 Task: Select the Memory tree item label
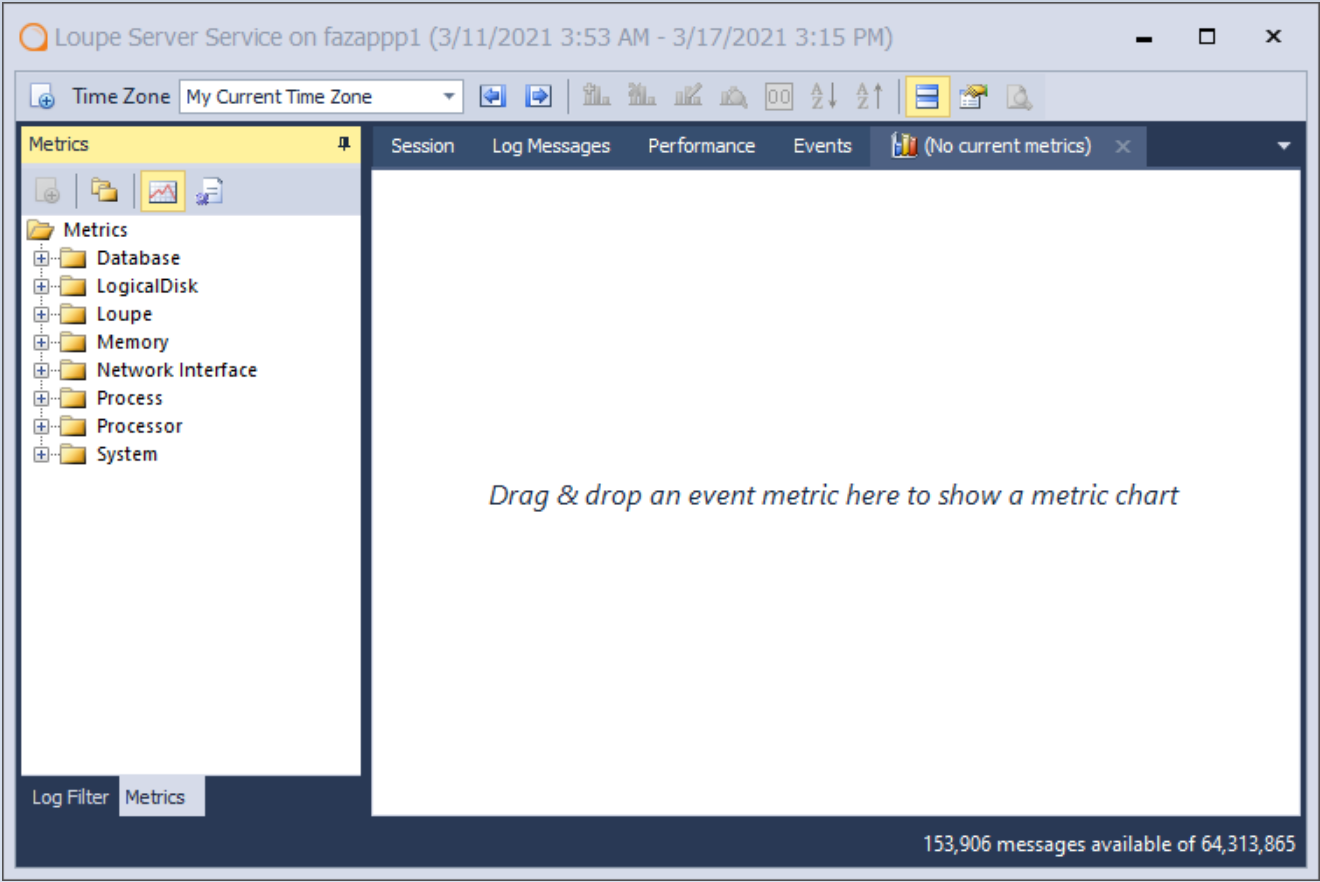132,342
